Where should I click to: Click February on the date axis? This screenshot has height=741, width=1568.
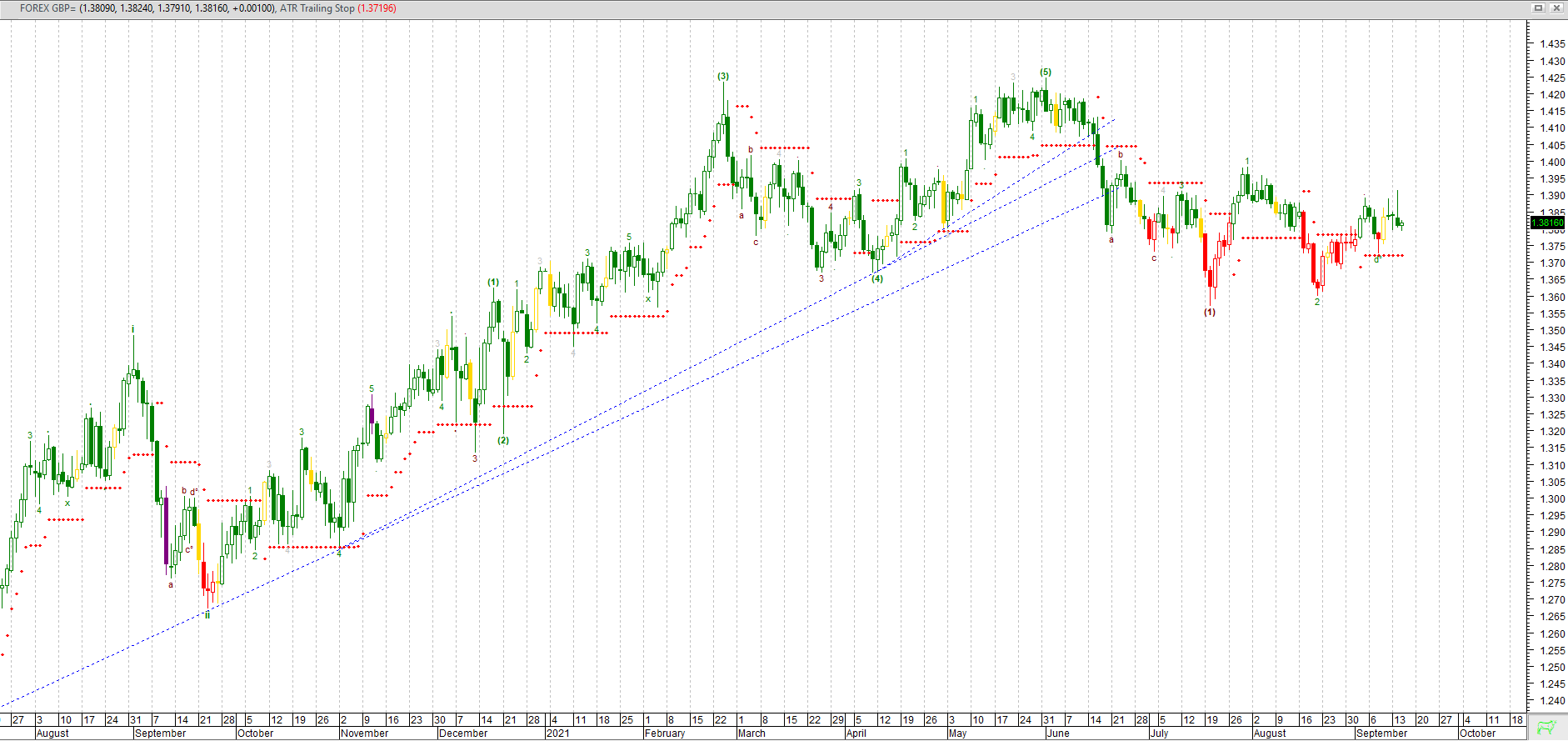[664, 733]
